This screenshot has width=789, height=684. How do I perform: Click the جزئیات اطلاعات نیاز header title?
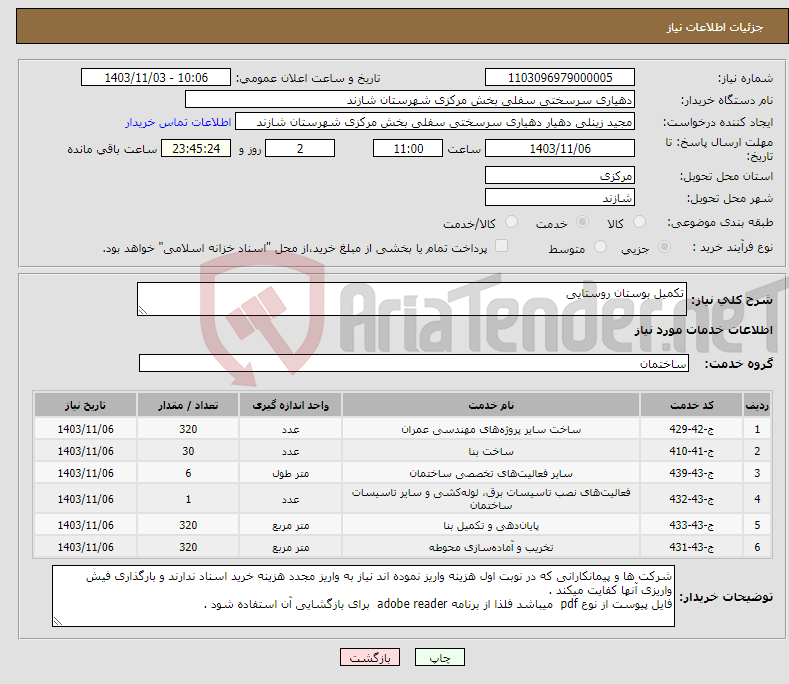pos(715,27)
